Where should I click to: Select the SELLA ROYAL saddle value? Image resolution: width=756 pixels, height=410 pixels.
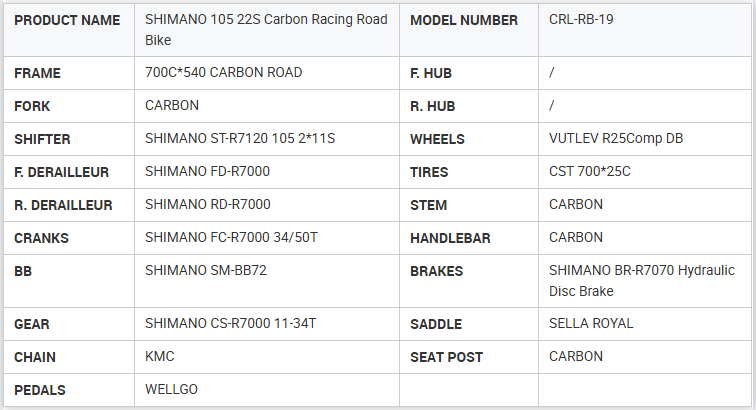click(x=591, y=324)
